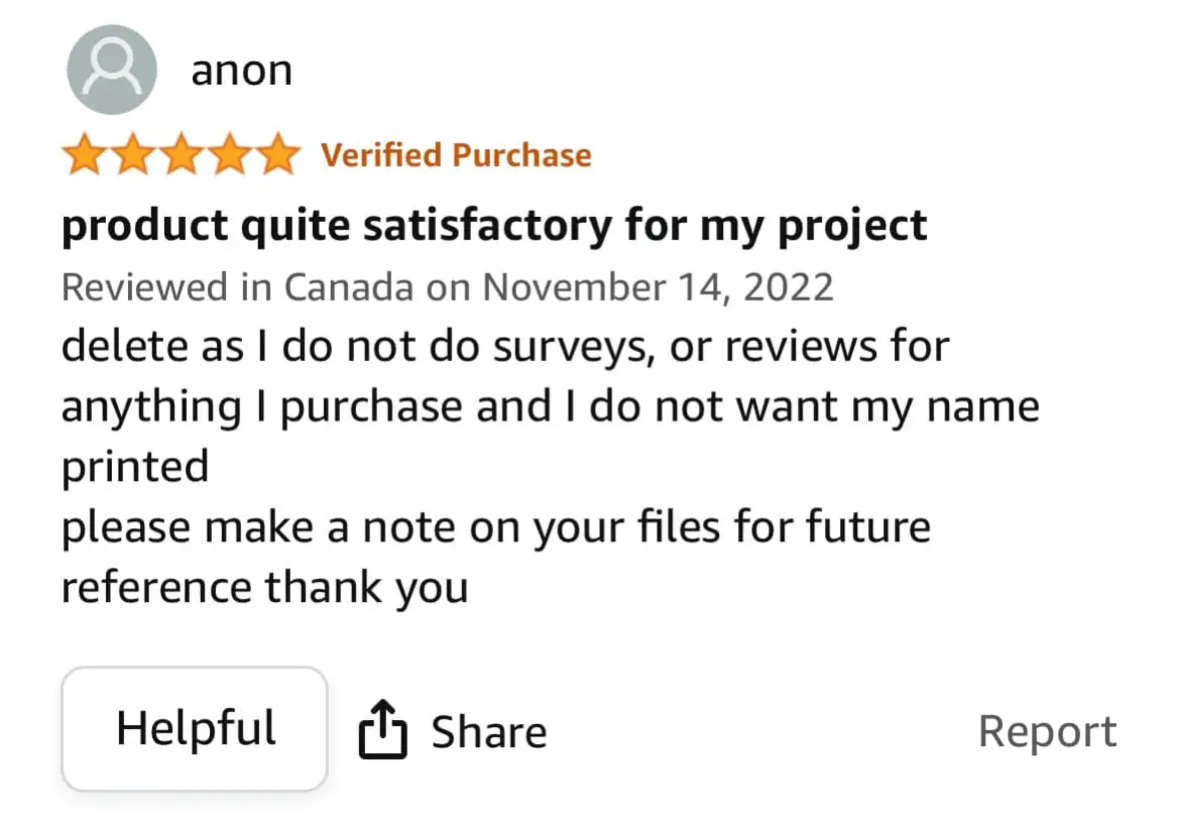Report this review
1179x816 pixels.
[1047, 732]
